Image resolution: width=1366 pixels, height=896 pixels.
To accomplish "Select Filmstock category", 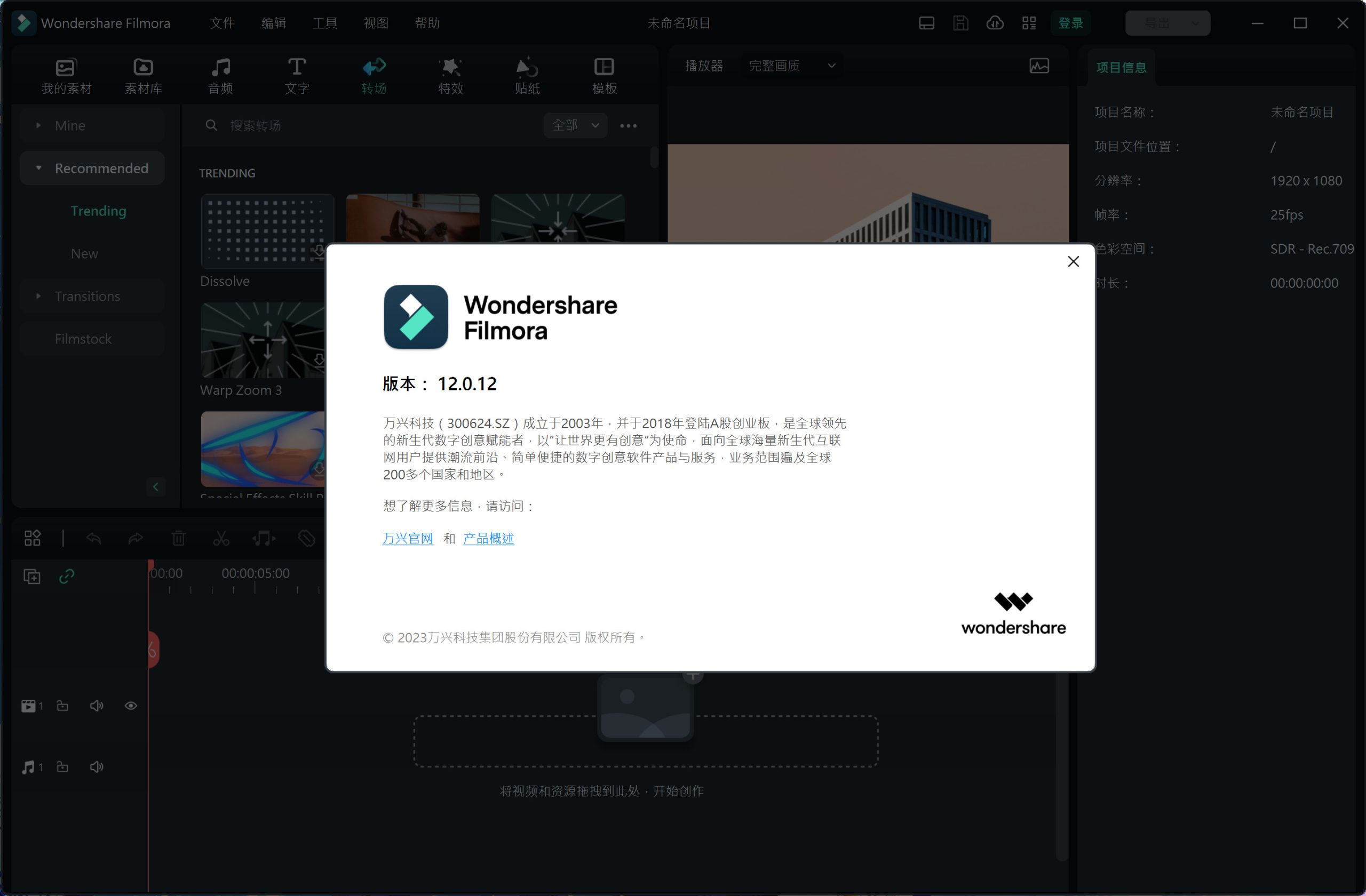I will click(x=92, y=339).
